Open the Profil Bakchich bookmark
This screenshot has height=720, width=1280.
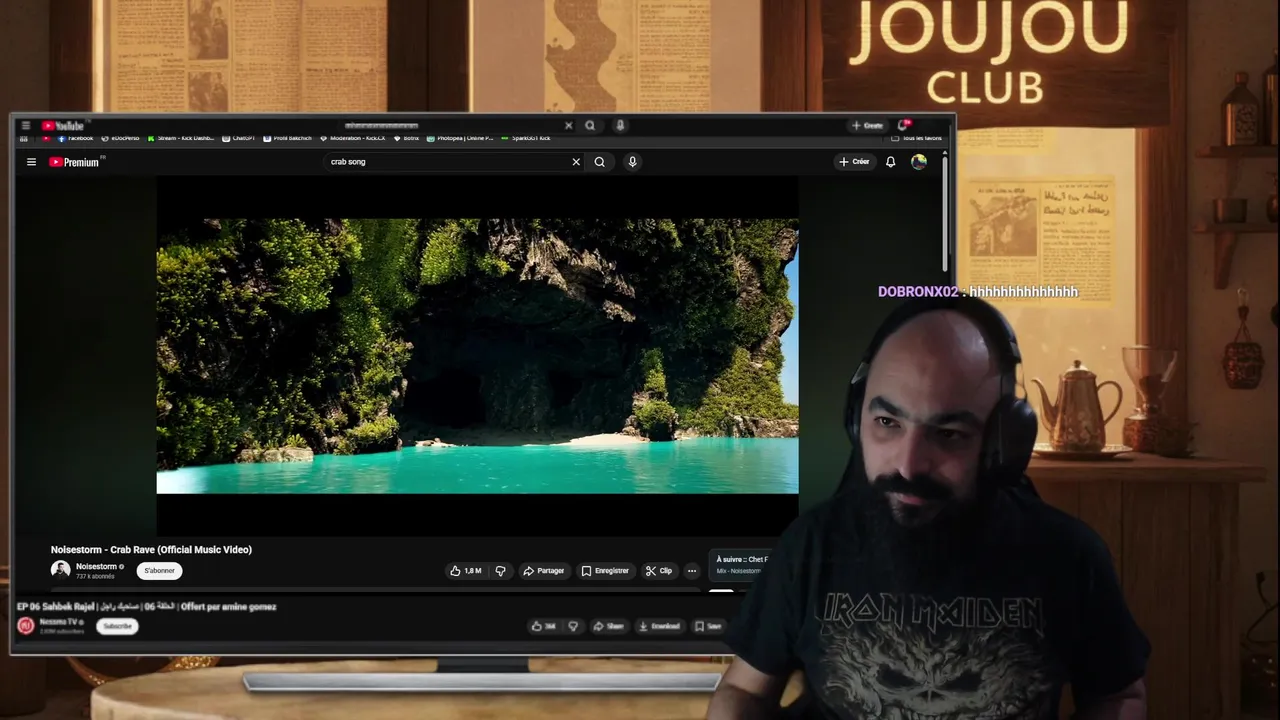click(288, 138)
